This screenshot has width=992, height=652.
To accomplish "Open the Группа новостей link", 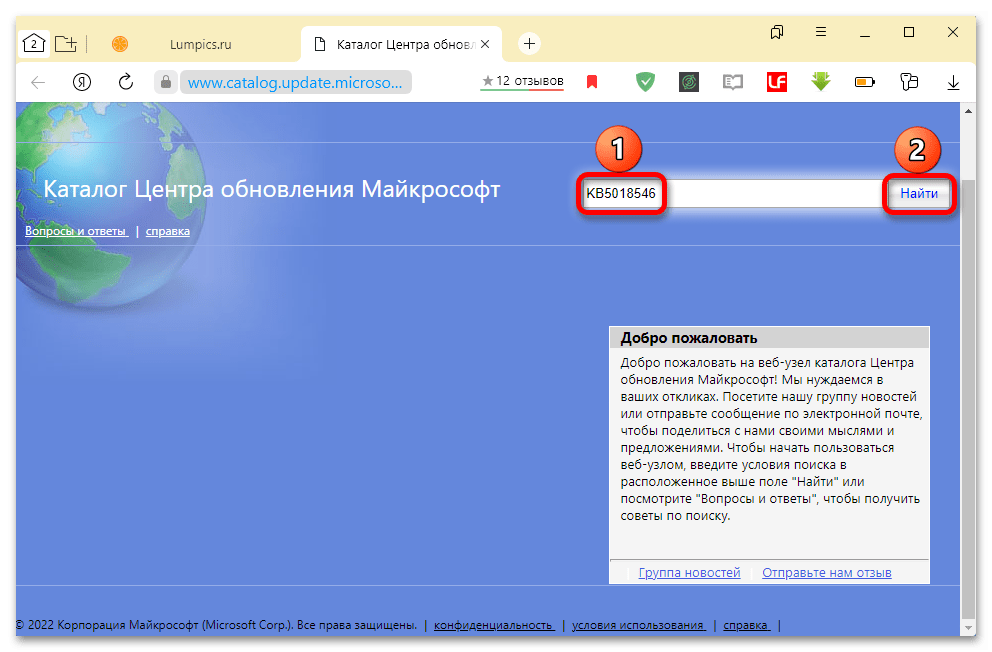I will (689, 573).
